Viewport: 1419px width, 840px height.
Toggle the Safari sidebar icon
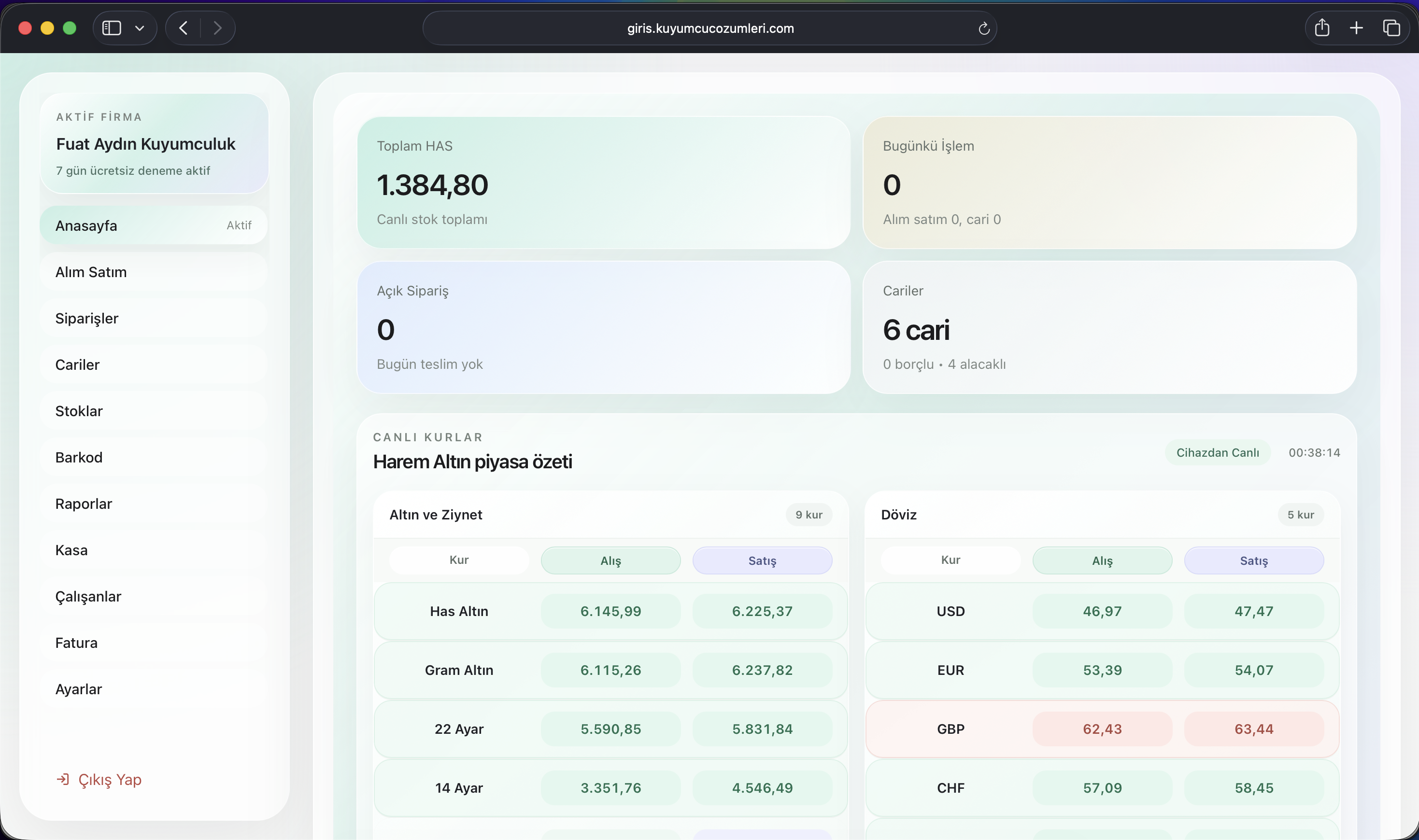point(112,28)
